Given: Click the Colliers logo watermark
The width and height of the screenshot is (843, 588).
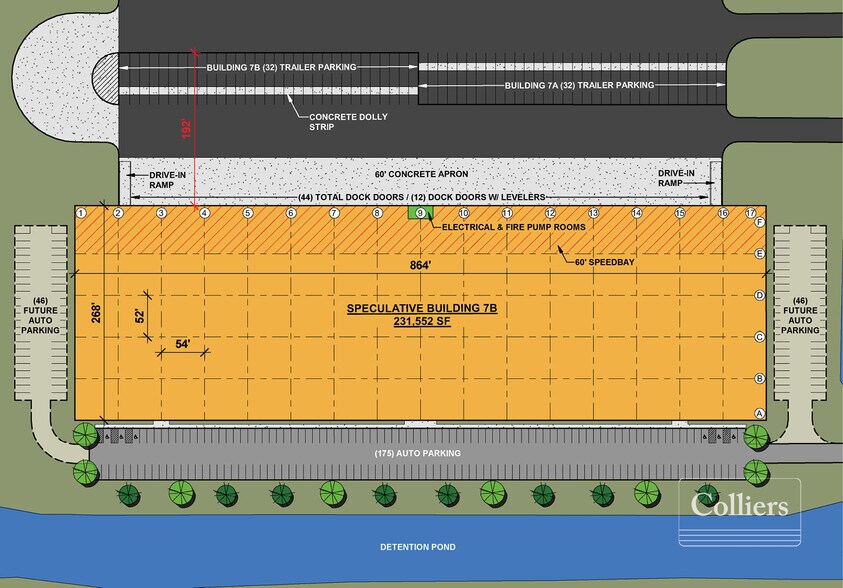Looking at the screenshot, I should 740,505.
